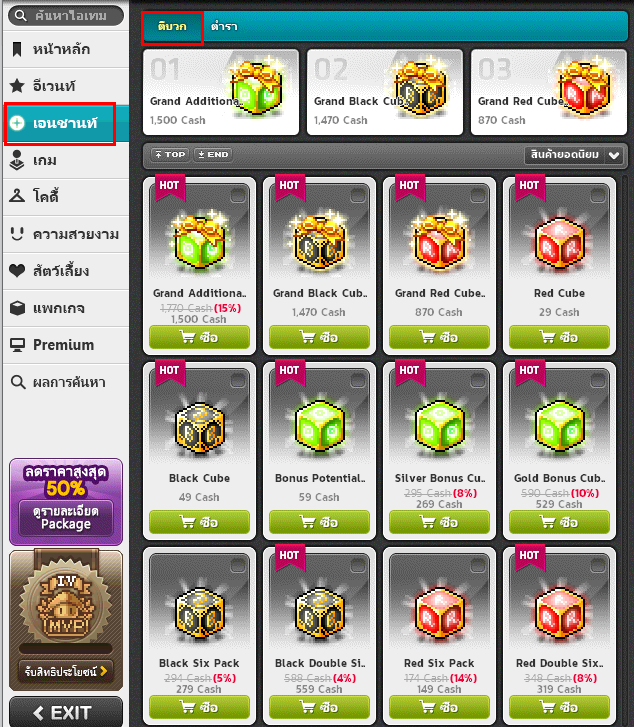Click the Black Cube item image

pos(199,429)
